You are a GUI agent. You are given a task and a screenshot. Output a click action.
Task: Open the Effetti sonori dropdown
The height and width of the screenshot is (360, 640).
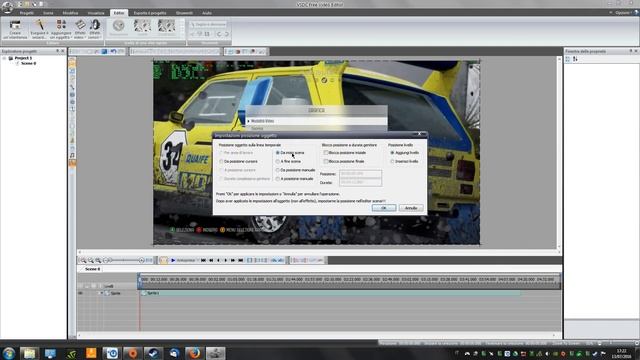point(95,29)
